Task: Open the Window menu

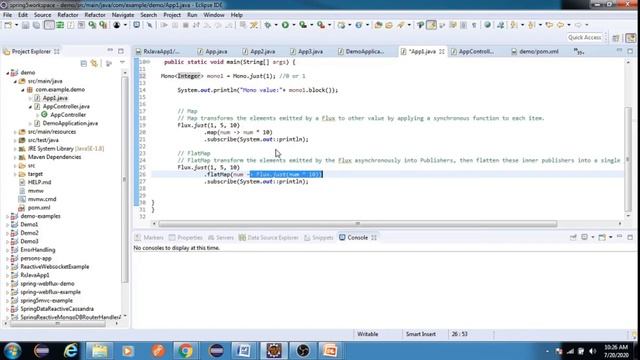Action: tap(214, 15)
